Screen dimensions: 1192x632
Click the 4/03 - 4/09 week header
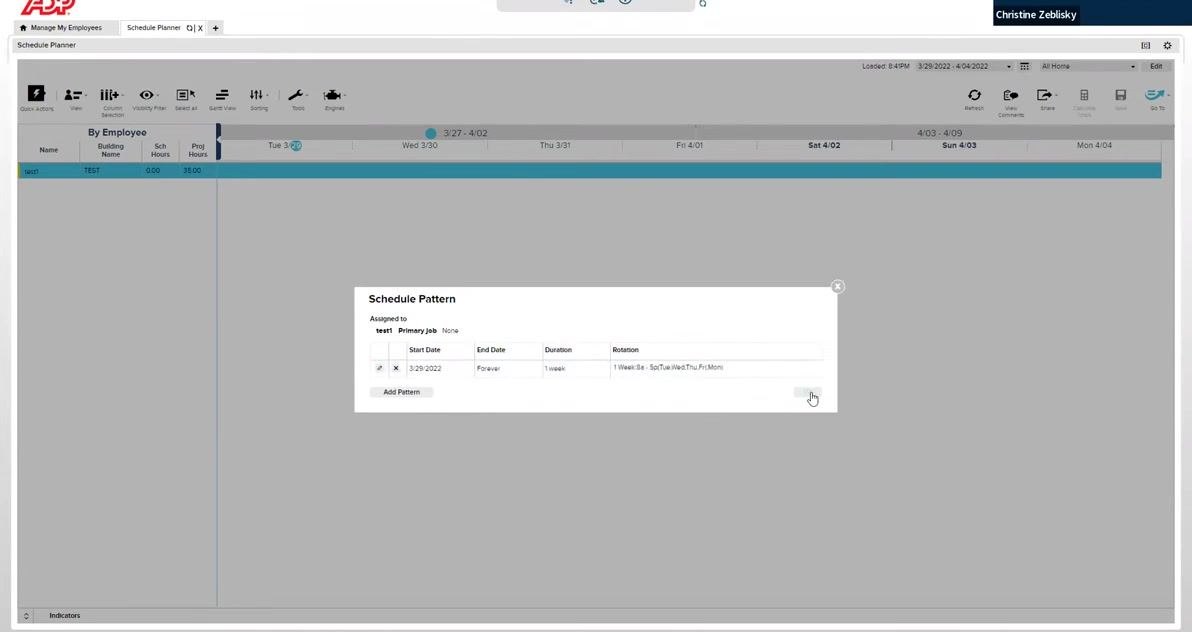(x=940, y=133)
